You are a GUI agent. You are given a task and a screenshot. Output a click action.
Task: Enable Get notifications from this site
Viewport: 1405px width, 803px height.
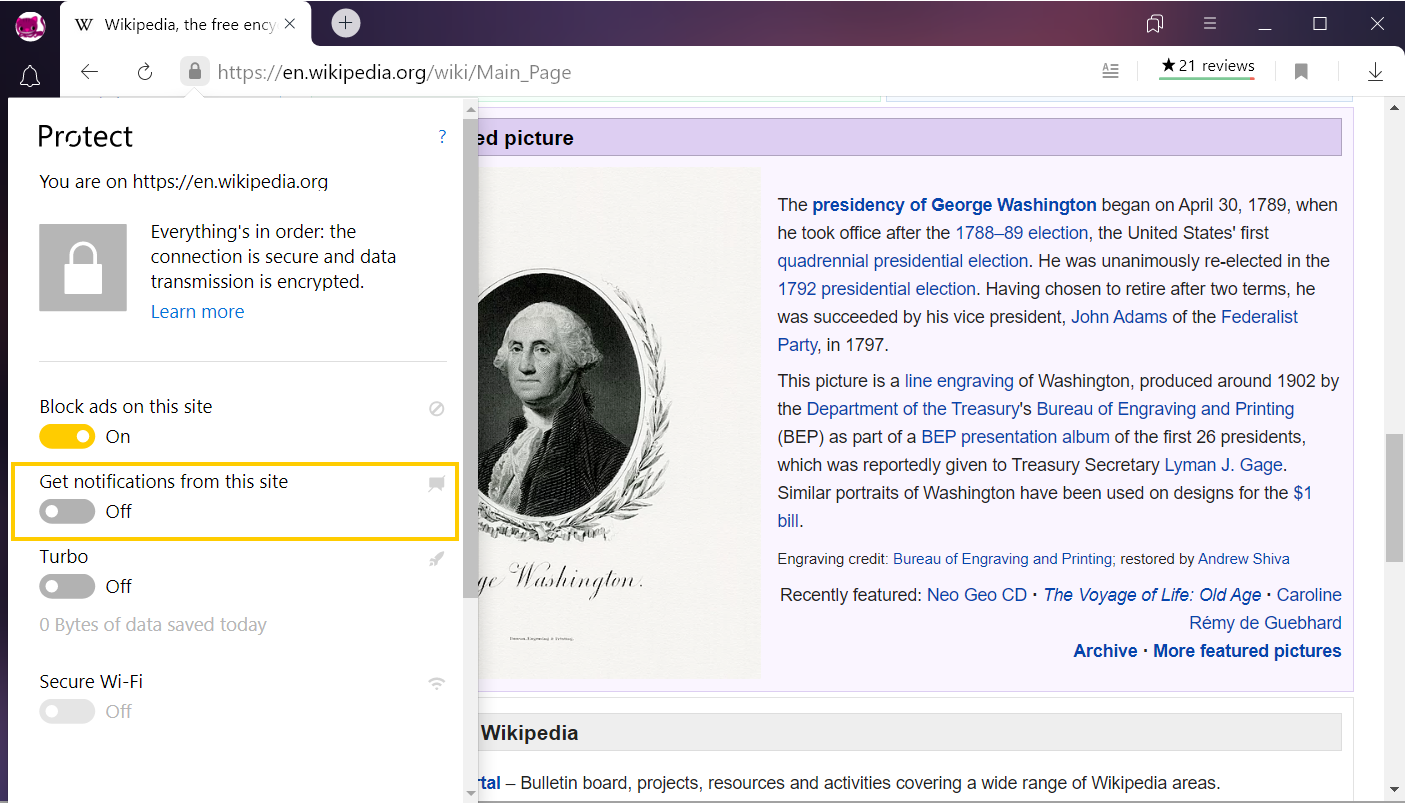coord(67,512)
